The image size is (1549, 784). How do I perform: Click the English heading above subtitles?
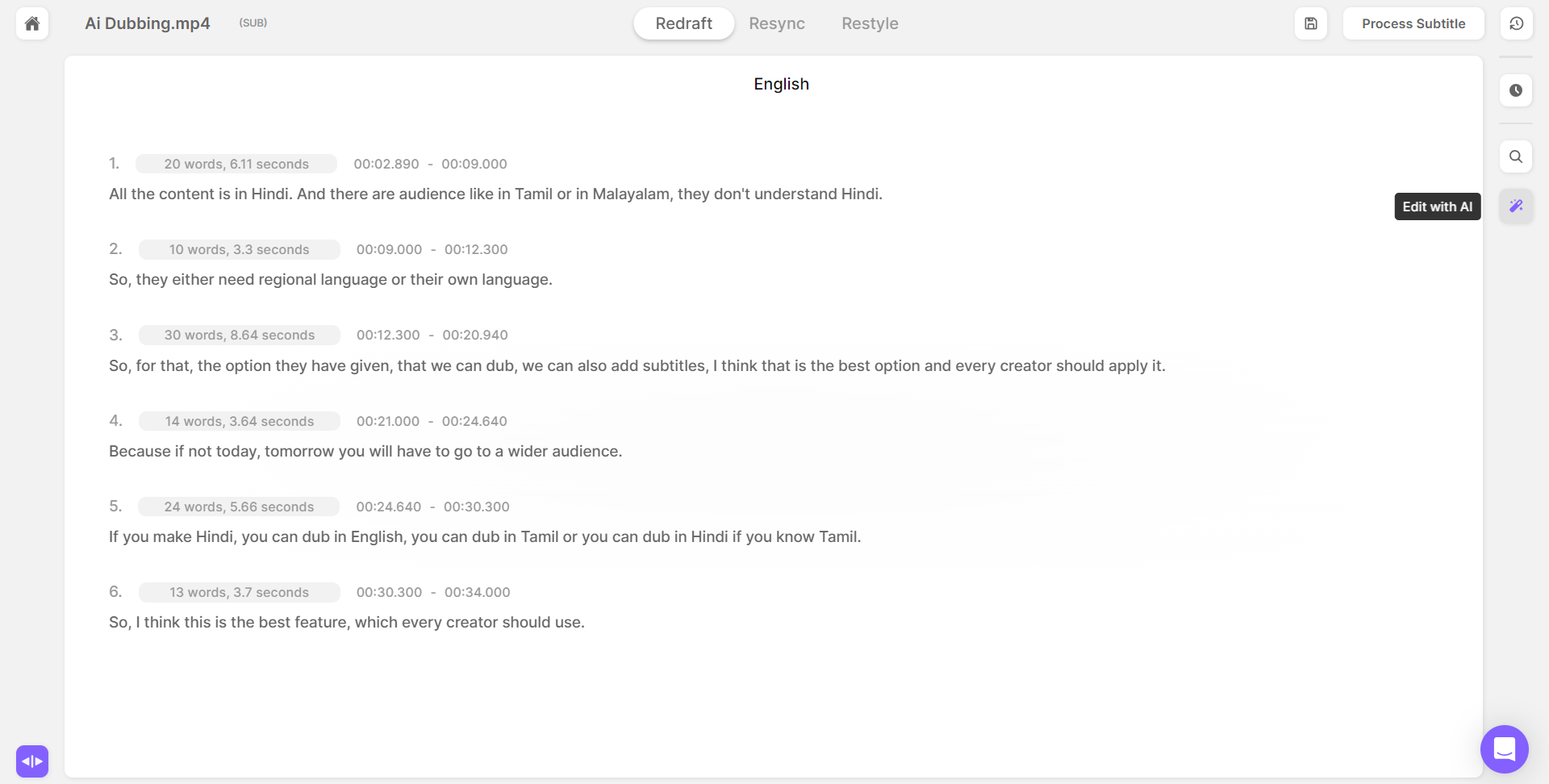click(x=780, y=84)
